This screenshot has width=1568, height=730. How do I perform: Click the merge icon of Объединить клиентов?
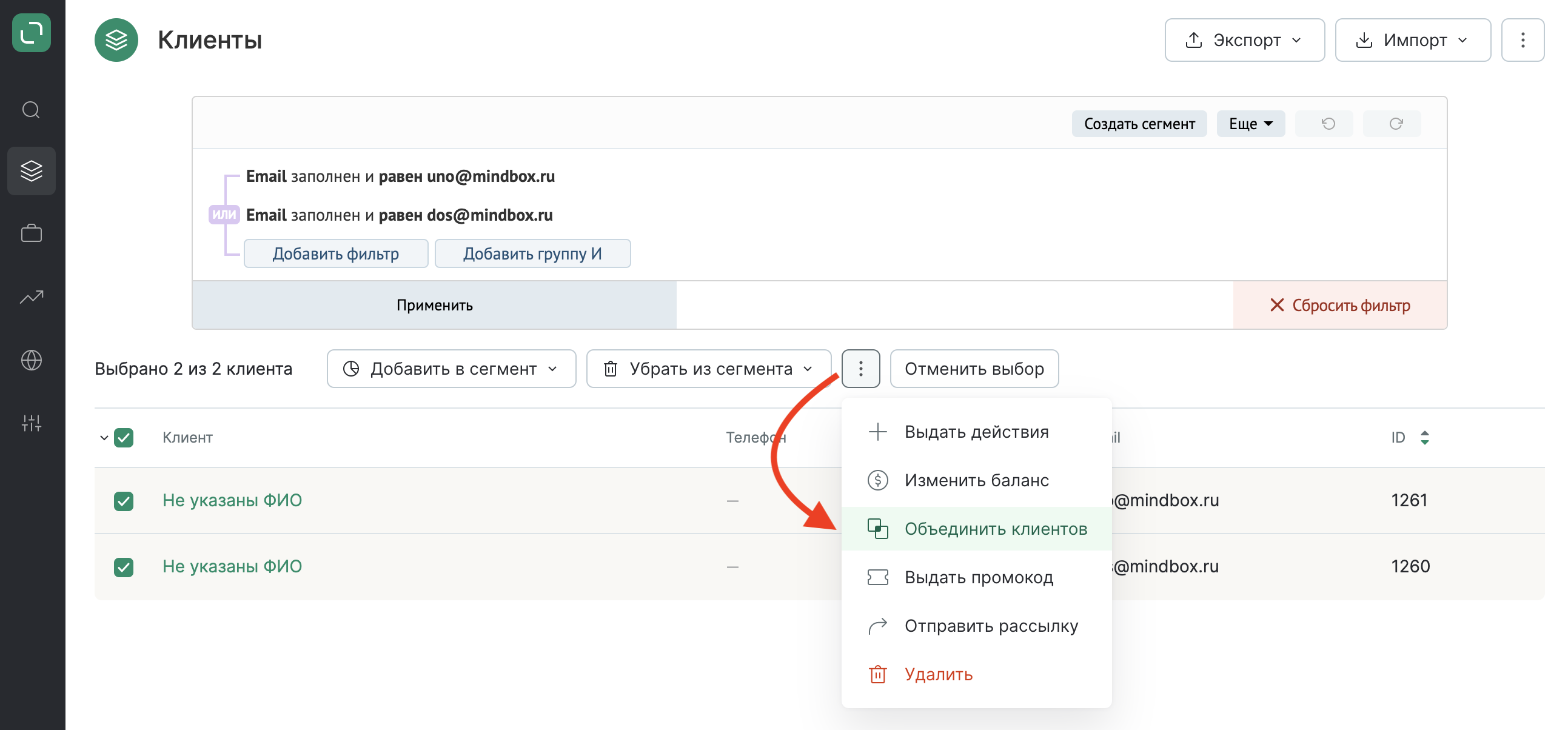pyautogui.click(x=877, y=529)
